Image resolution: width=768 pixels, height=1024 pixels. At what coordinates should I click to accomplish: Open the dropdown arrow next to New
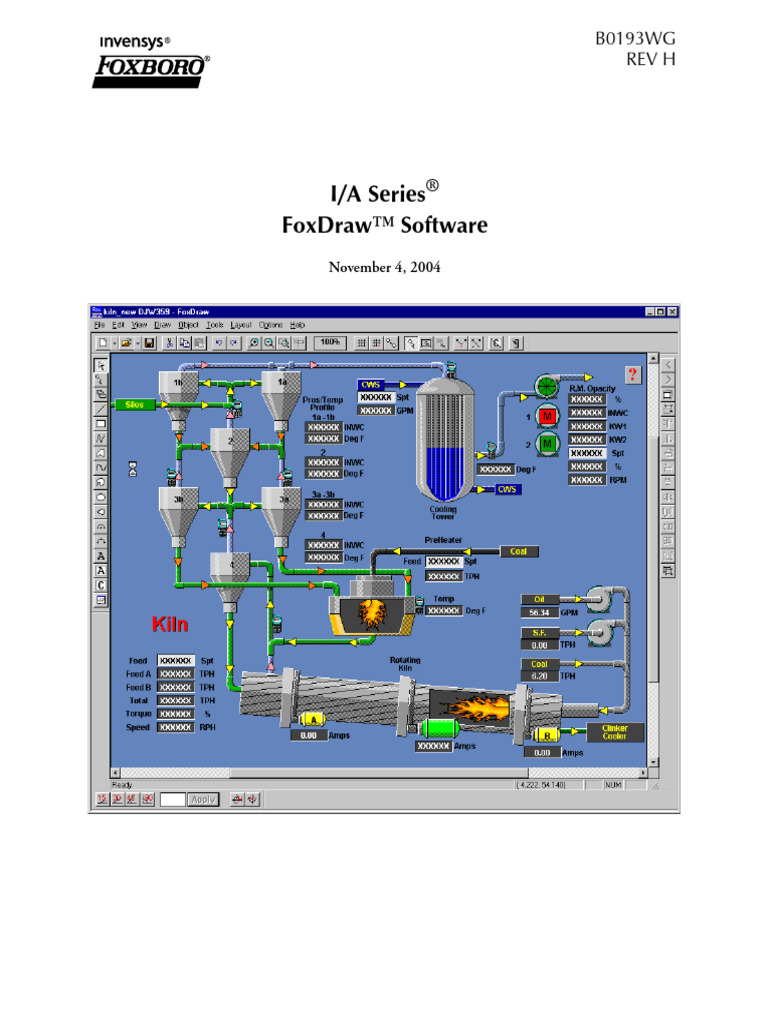tap(114, 342)
